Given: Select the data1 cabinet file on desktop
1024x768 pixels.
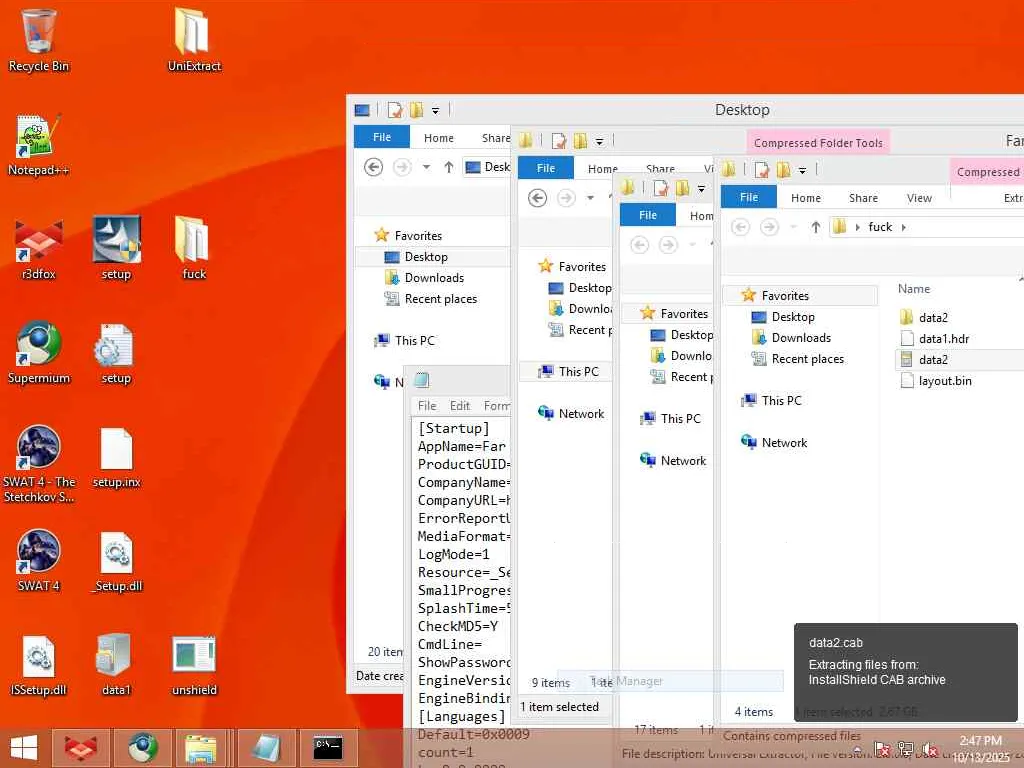Looking at the screenshot, I should [x=116, y=665].
